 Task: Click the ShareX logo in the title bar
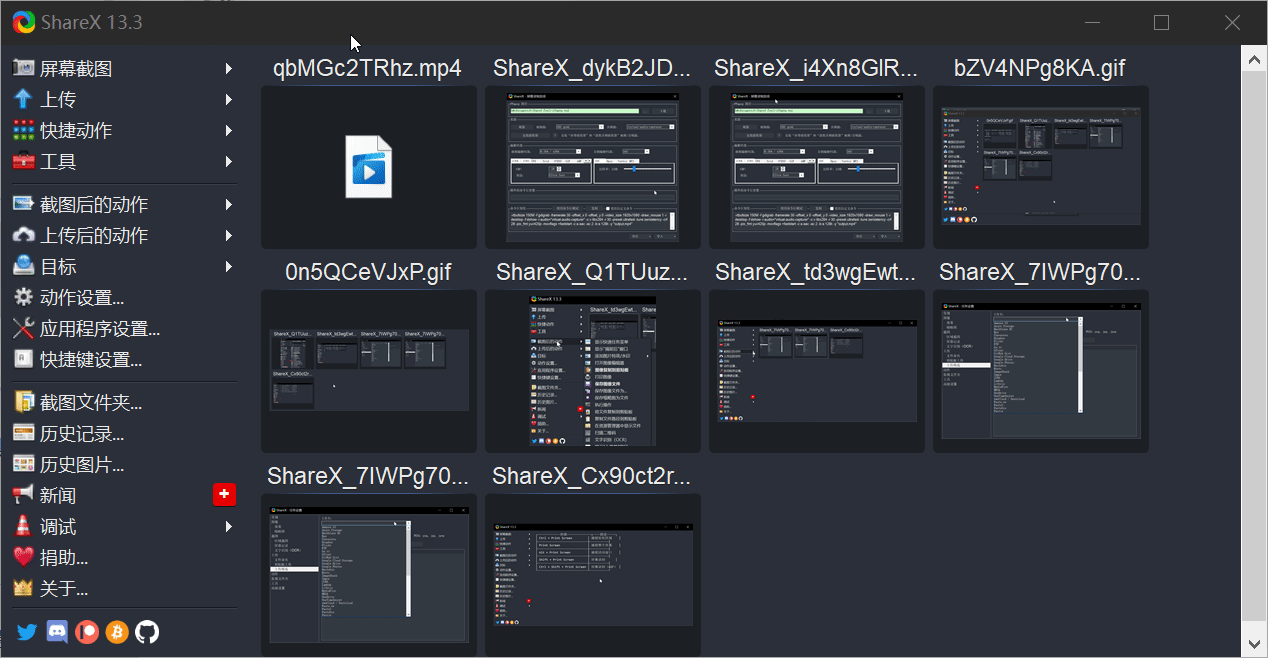click(x=24, y=22)
